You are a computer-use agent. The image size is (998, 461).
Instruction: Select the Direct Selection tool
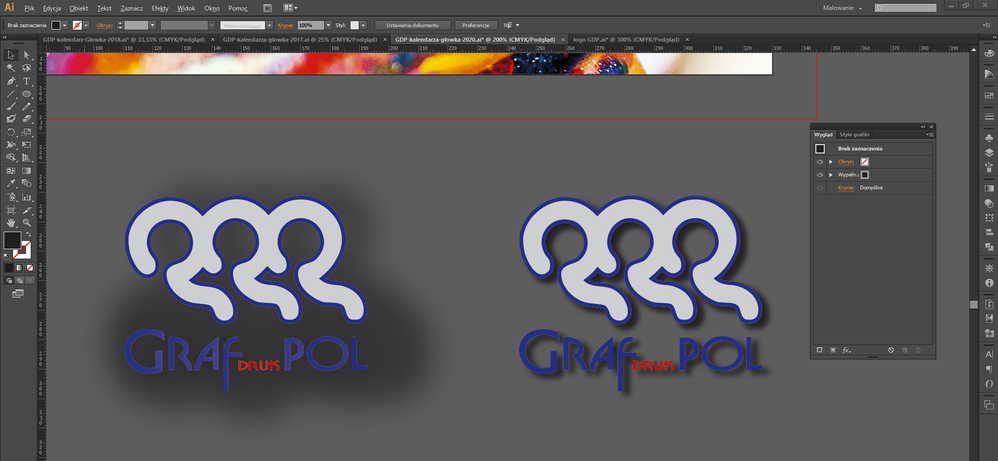[x=27, y=55]
